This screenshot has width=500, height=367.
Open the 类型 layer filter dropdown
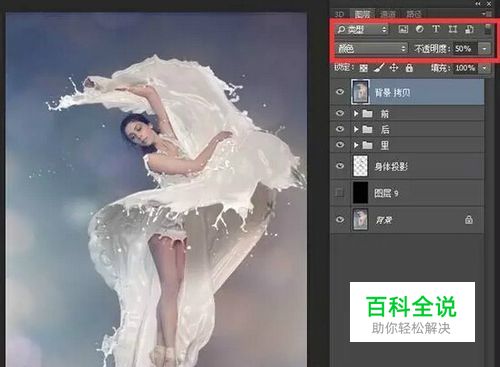click(x=362, y=30)
